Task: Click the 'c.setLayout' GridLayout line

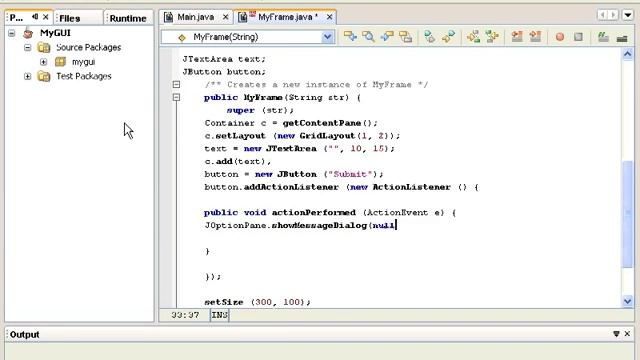Action: 302,136
